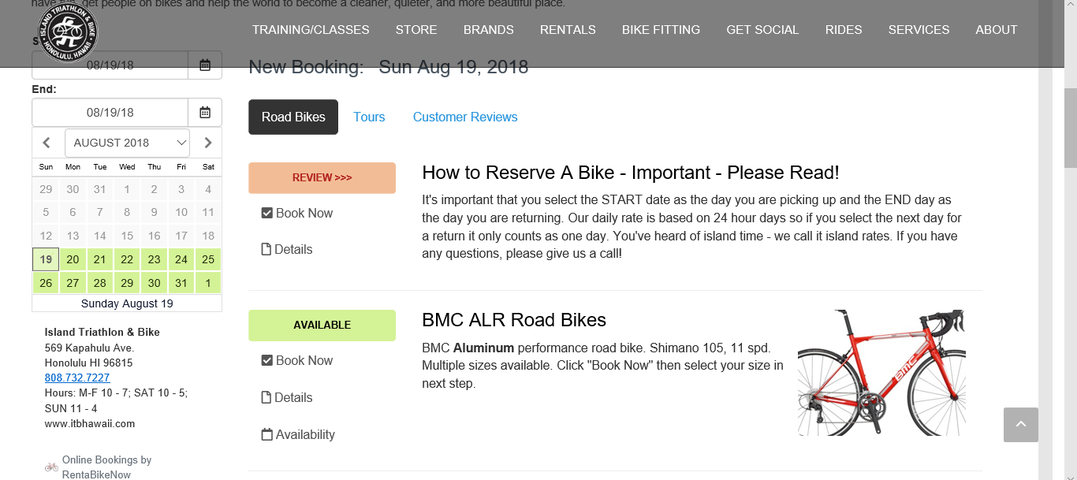Open TRAINING/CLASSES menu

pos(310,30)
